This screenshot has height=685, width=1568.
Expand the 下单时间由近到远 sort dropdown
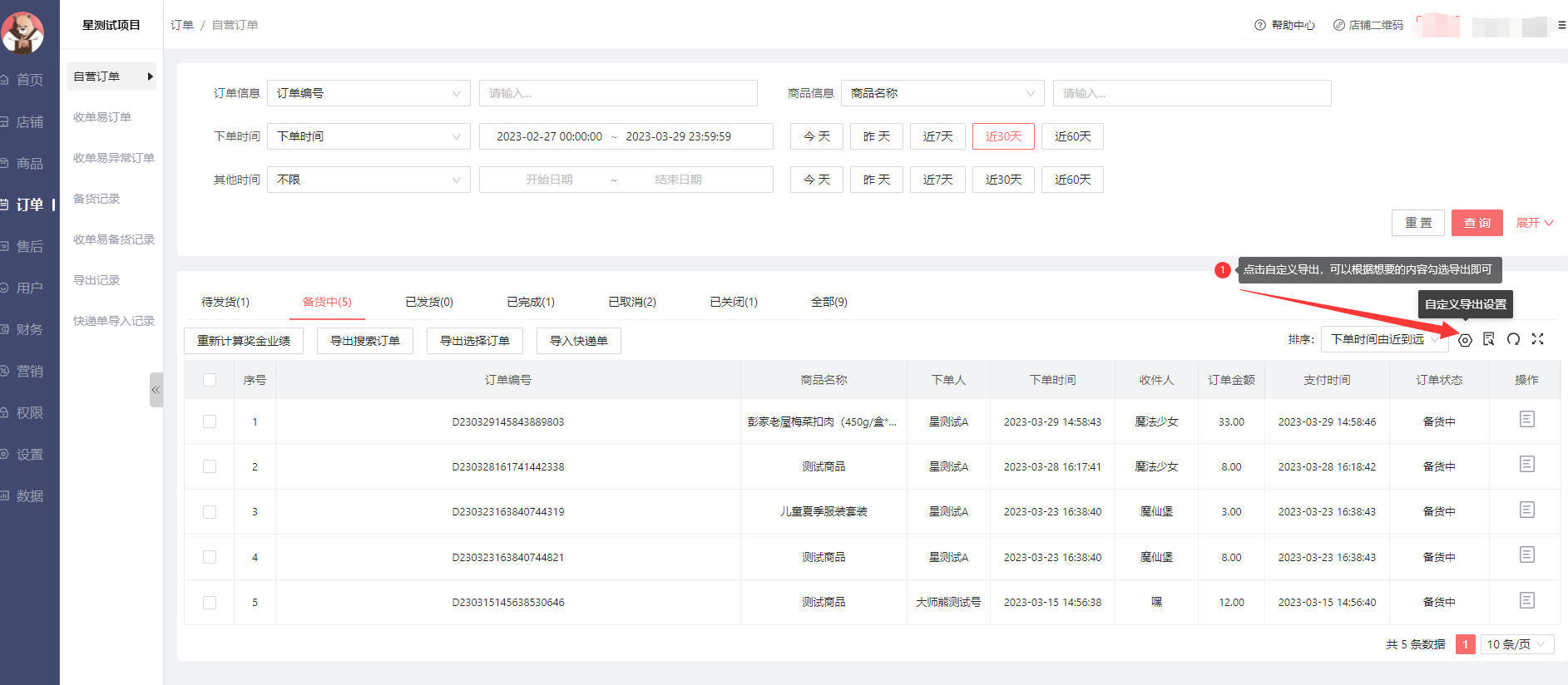1383,339
